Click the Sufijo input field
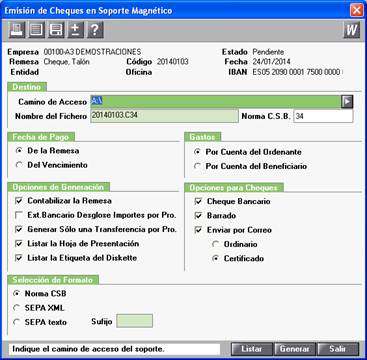 (x=134, y=321)
